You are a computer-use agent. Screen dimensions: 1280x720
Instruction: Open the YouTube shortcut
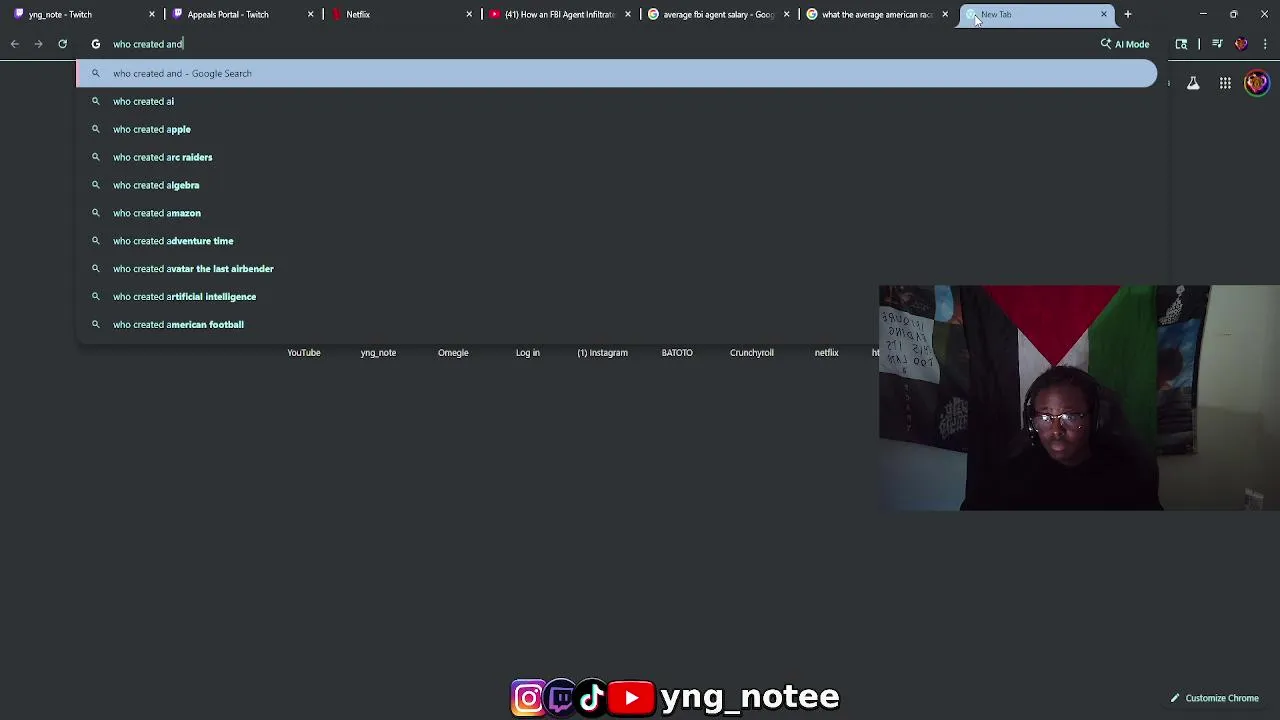click(x=304, y=353)
